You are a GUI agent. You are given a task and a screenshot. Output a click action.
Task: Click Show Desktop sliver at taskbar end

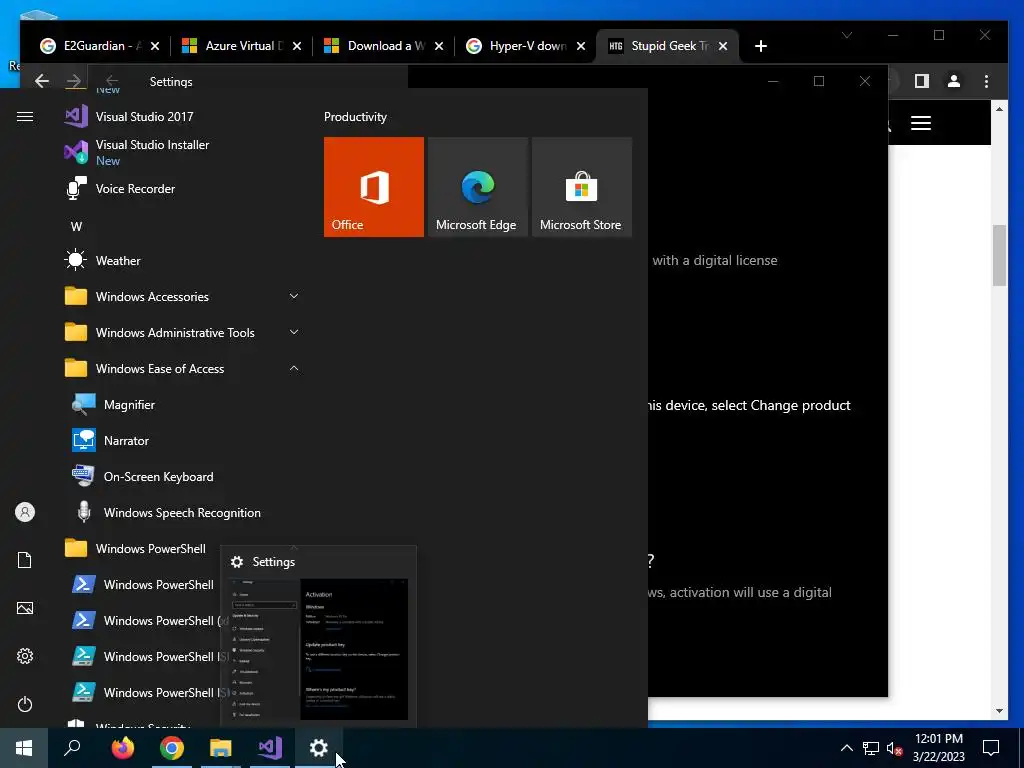[x=1021, y=748]
